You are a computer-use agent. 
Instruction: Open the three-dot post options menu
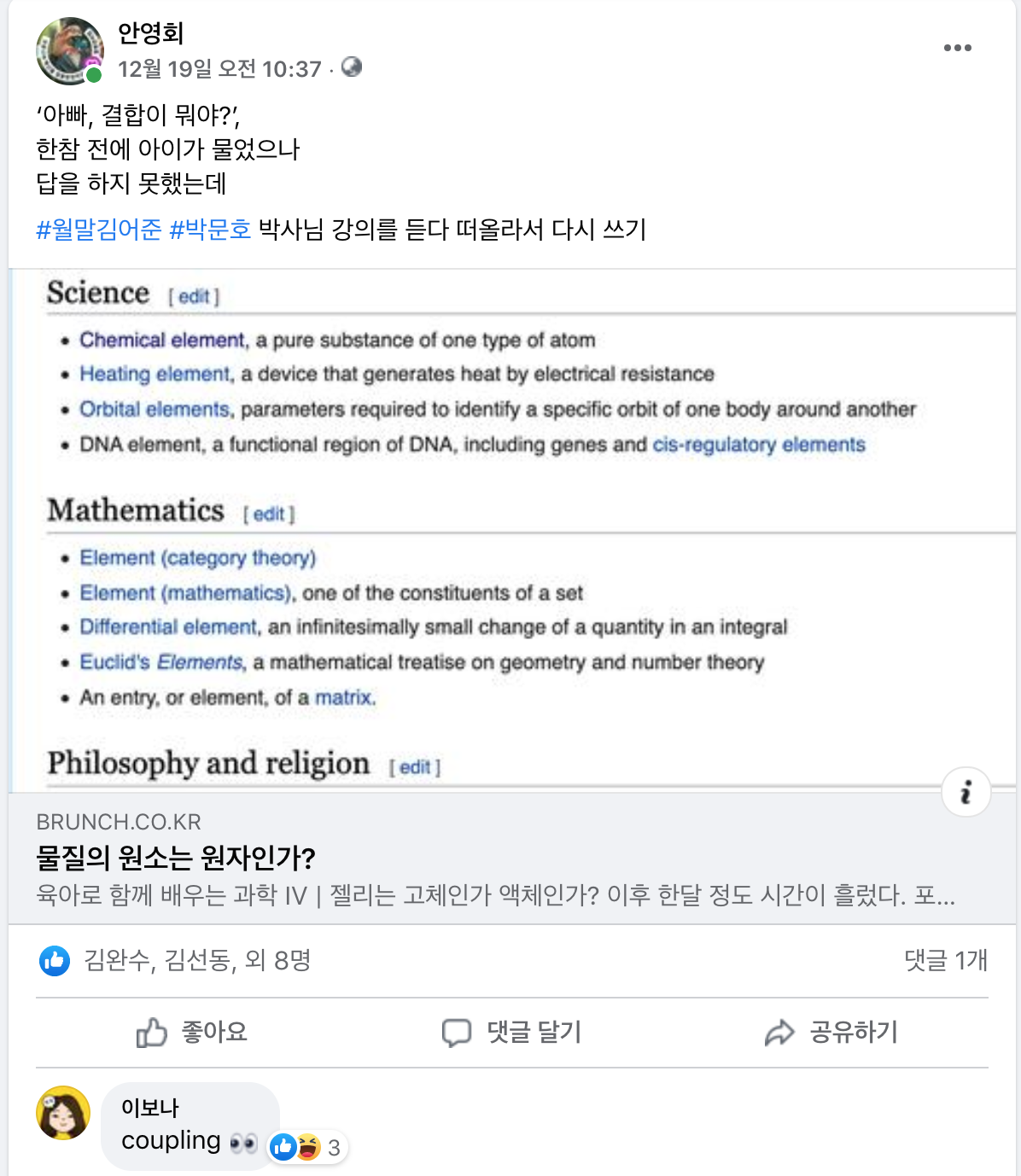(x=957, y=48)
